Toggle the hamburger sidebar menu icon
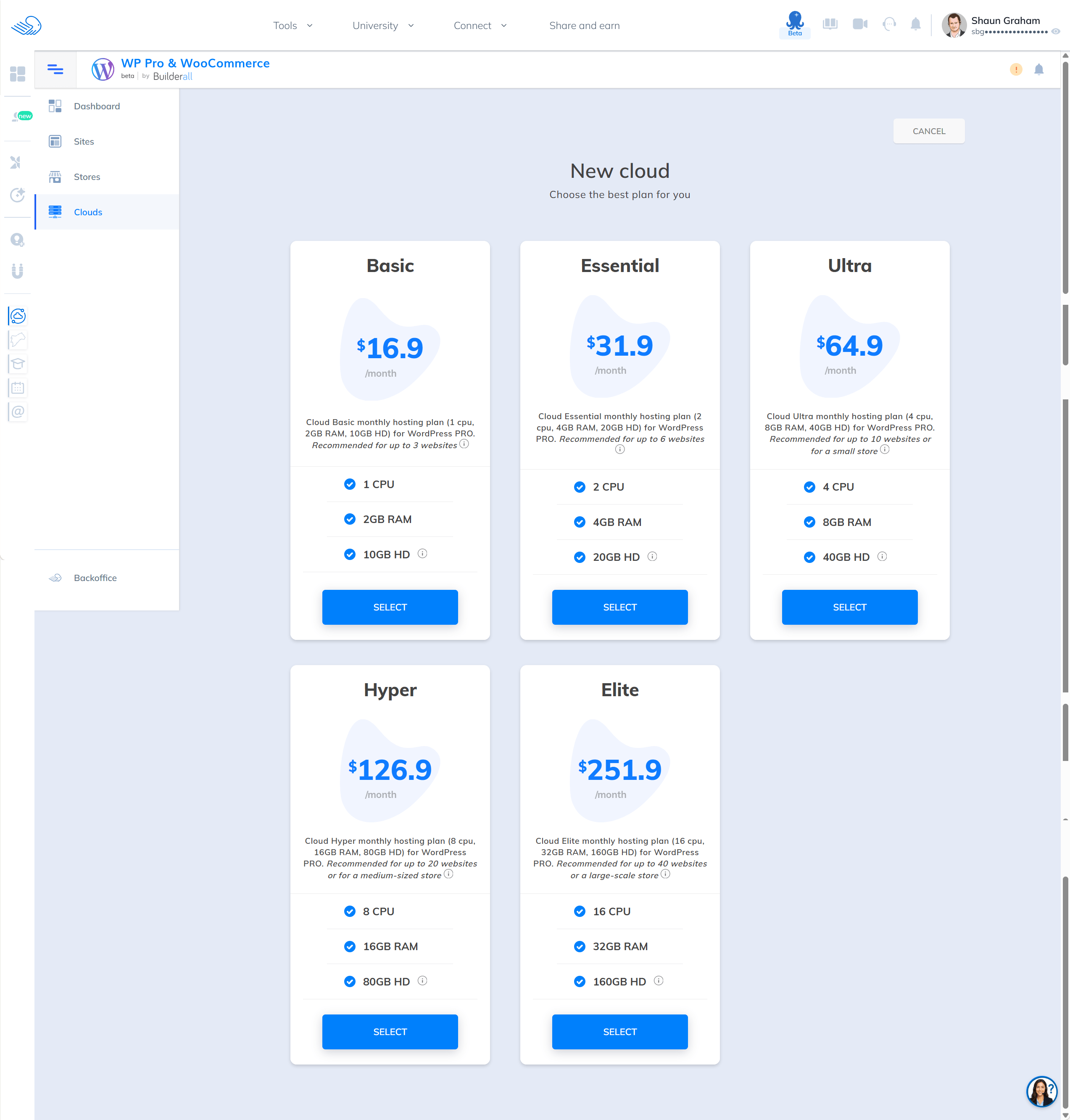Viewport: 1070px width, 1120px height. coord(55,70)
